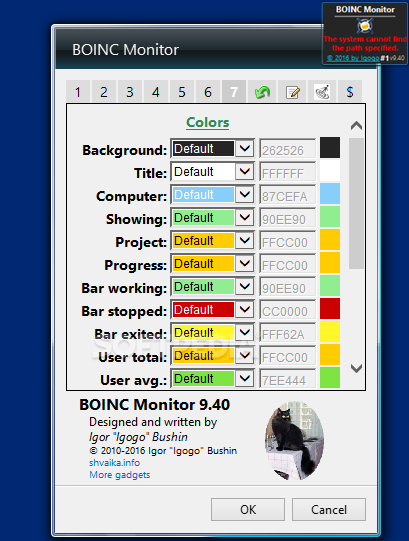Click the red Bar stopped swatch

point(330,308)
